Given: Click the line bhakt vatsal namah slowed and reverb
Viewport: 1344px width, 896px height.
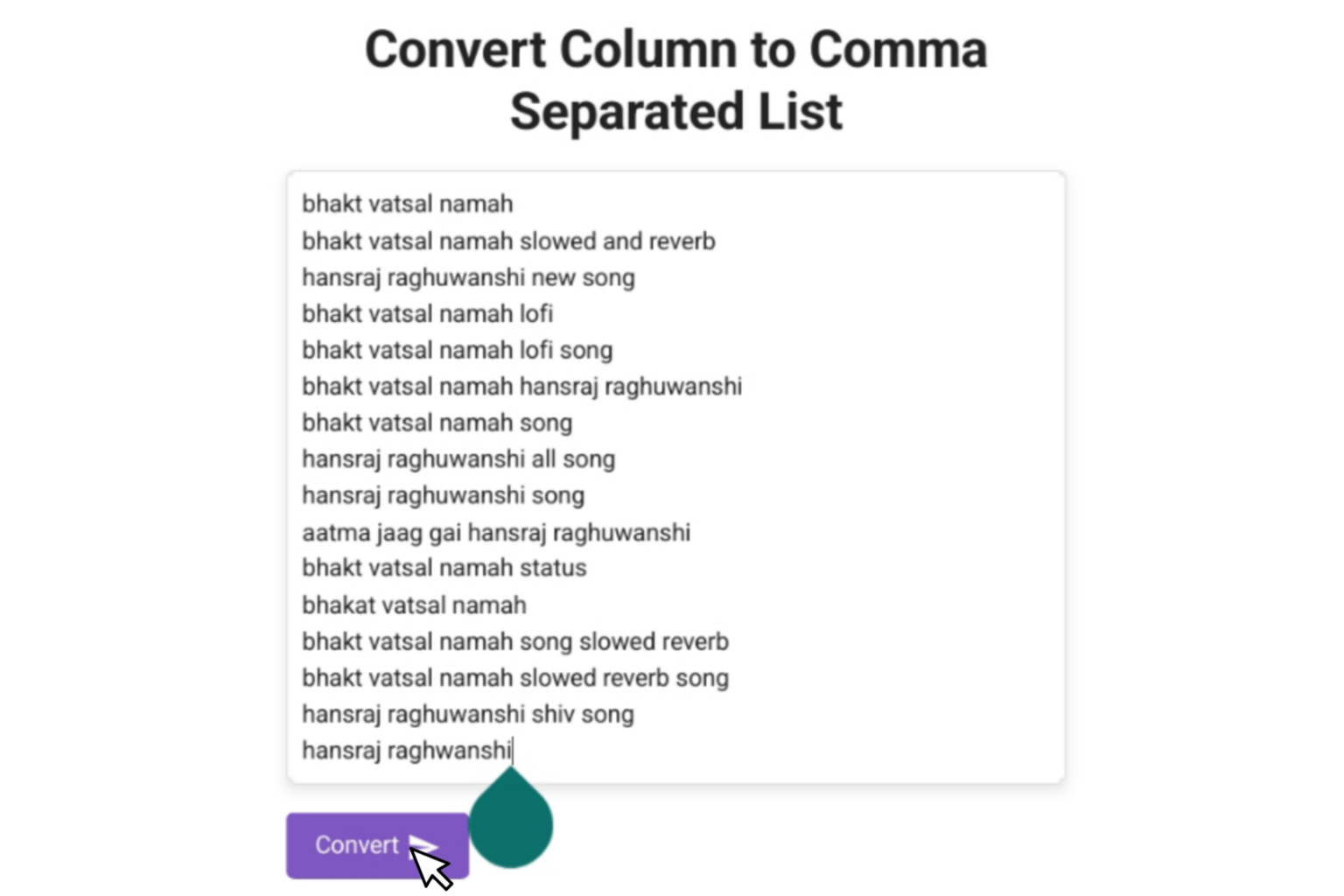Looking at the screenshot, I should [507, 241].
